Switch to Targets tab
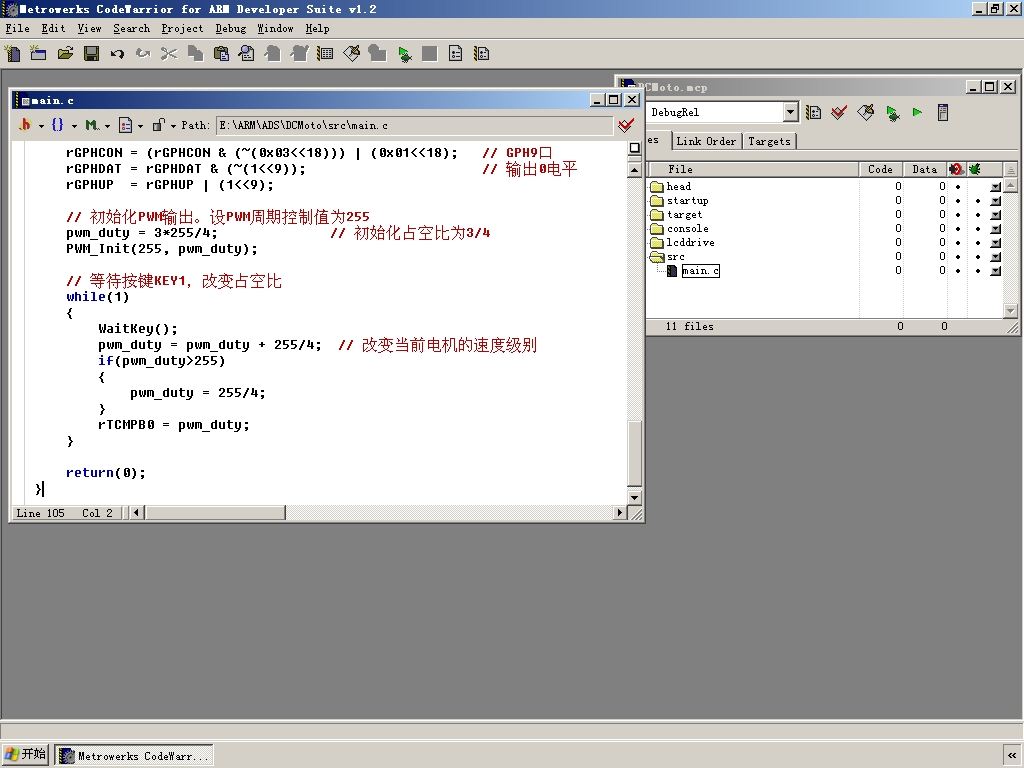1024x768 pixels. [x=769, y=141]
